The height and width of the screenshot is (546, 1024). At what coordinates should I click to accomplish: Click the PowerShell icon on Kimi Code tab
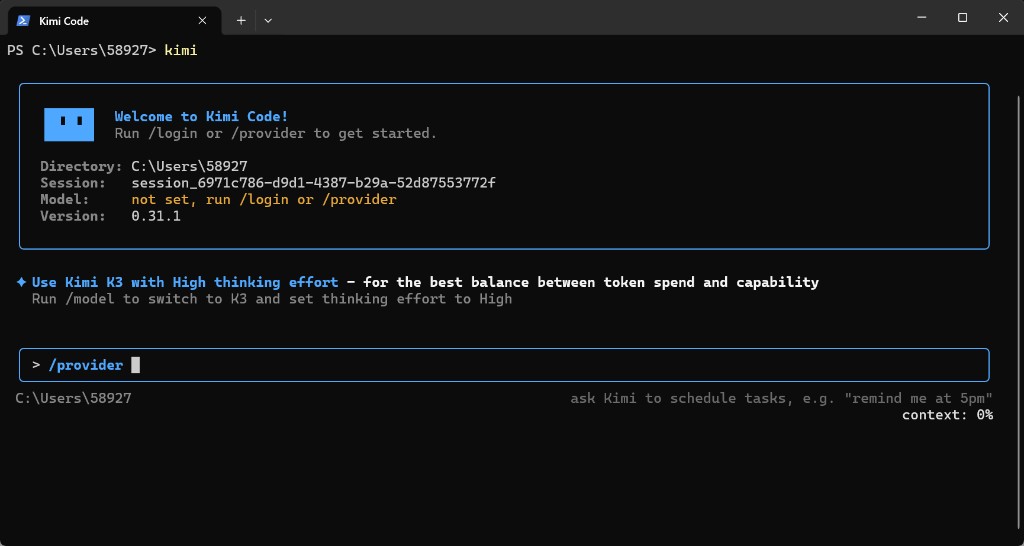pyautogui.click(x=23, y=20)
